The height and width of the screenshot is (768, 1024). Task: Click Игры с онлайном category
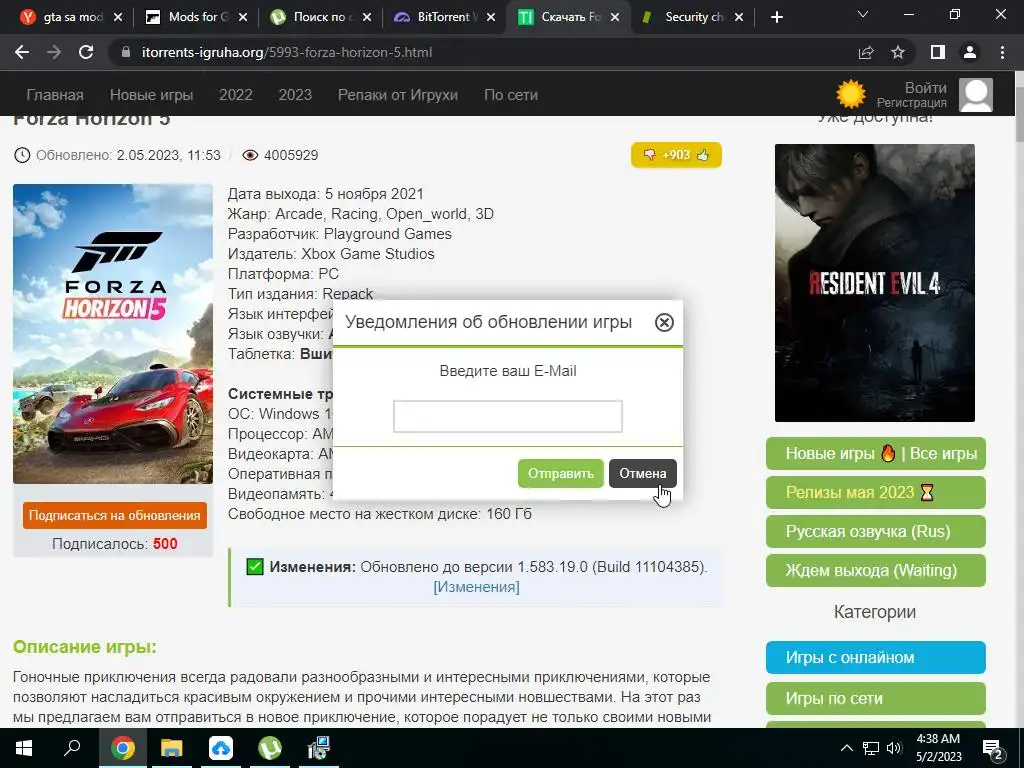(876, 658)
